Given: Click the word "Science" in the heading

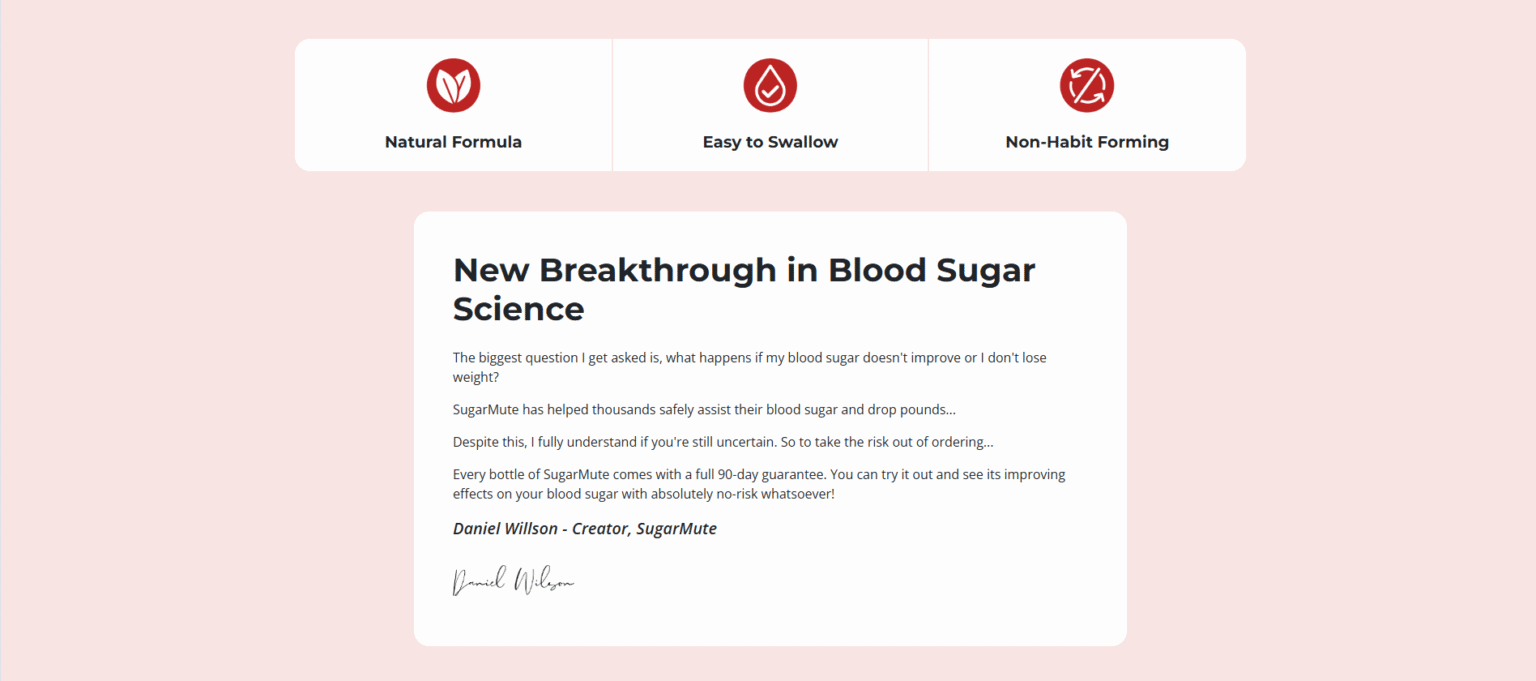Looking at the screenshot, I should point(518,309).
